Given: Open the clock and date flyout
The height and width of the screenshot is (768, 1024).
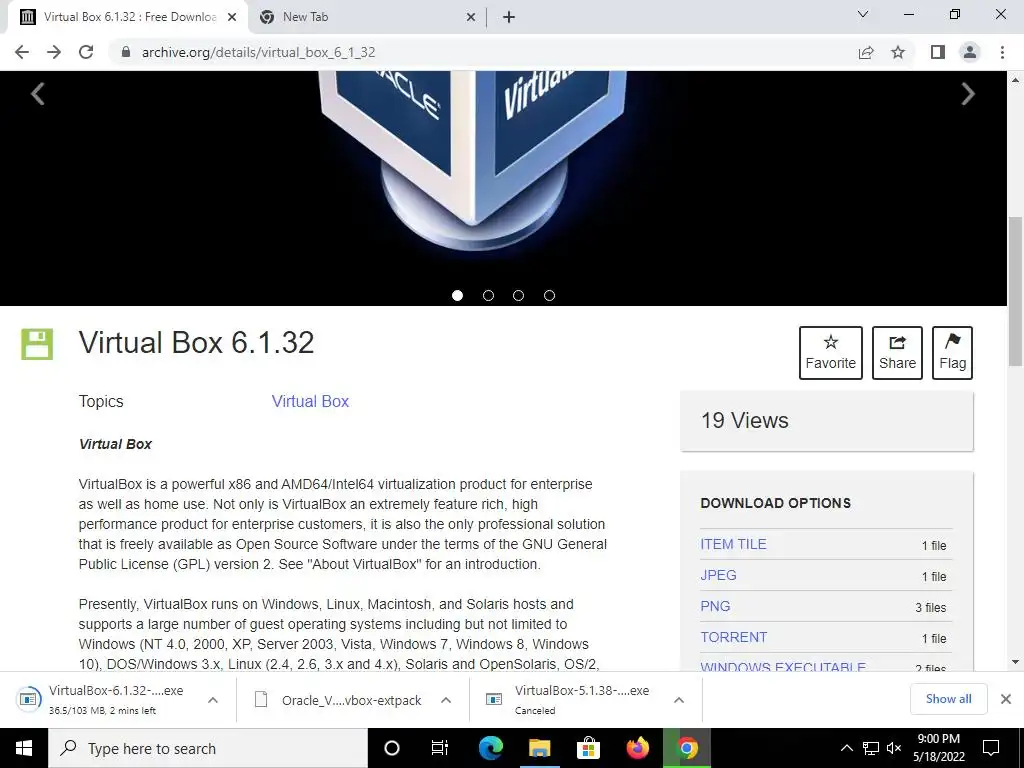Looking at the screenshot, I should click(x=939, y=748).
